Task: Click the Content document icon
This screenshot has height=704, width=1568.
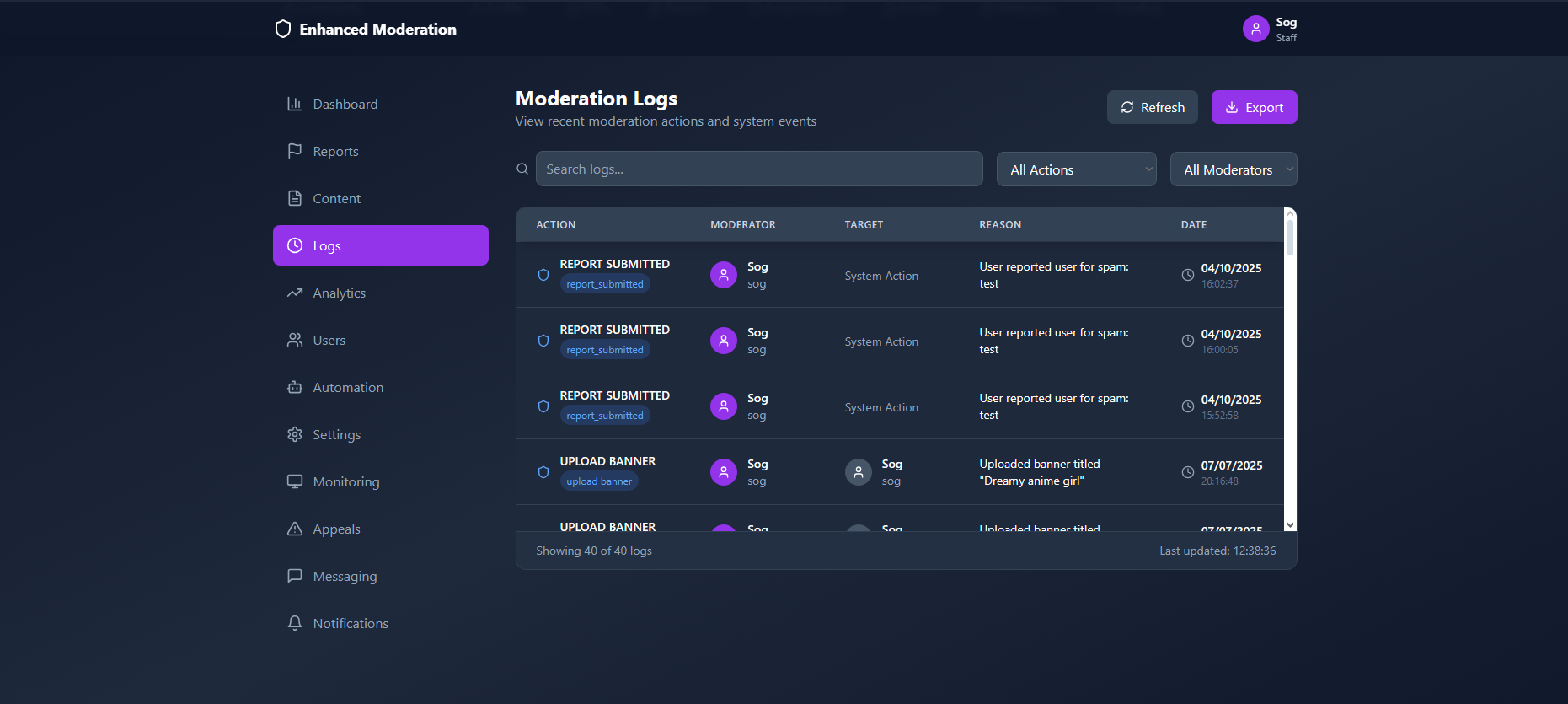Action: click(295, 198)
